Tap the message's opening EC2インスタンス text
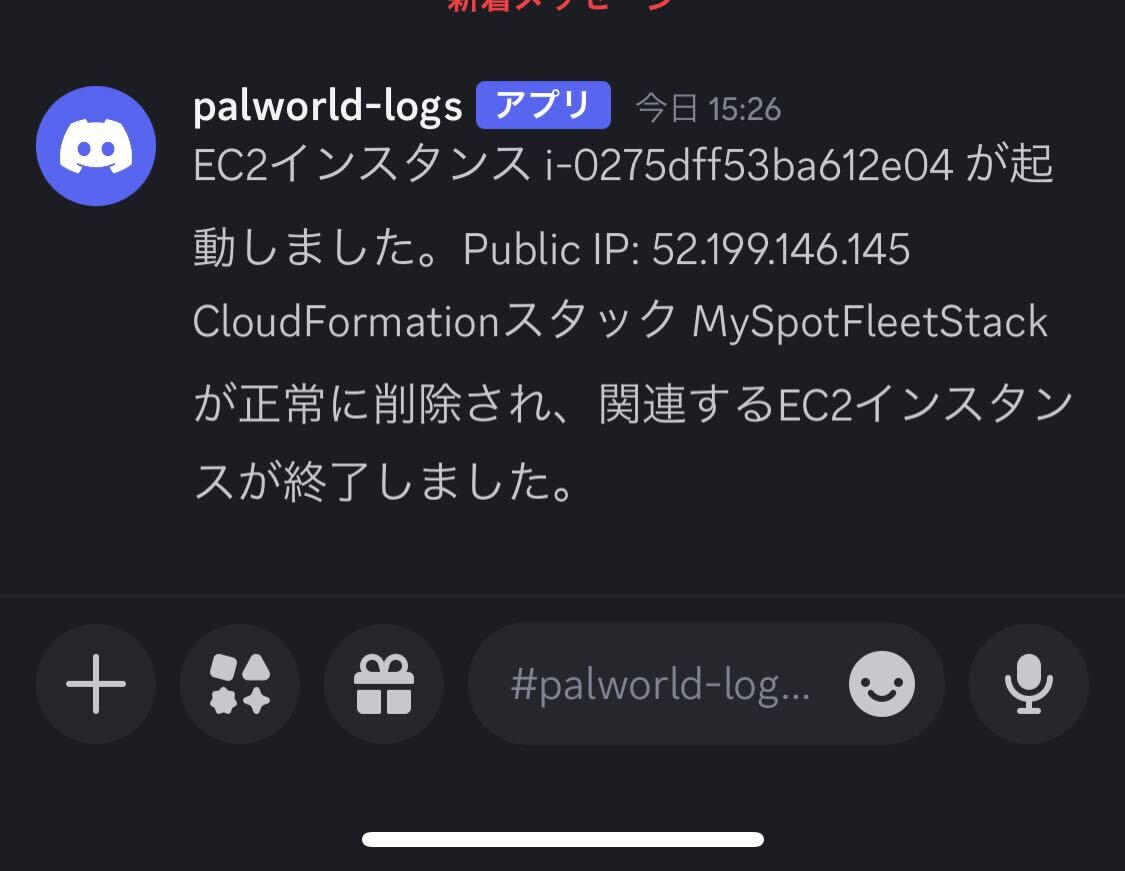The image size is (1125, 871). click(x=362, y=165)
